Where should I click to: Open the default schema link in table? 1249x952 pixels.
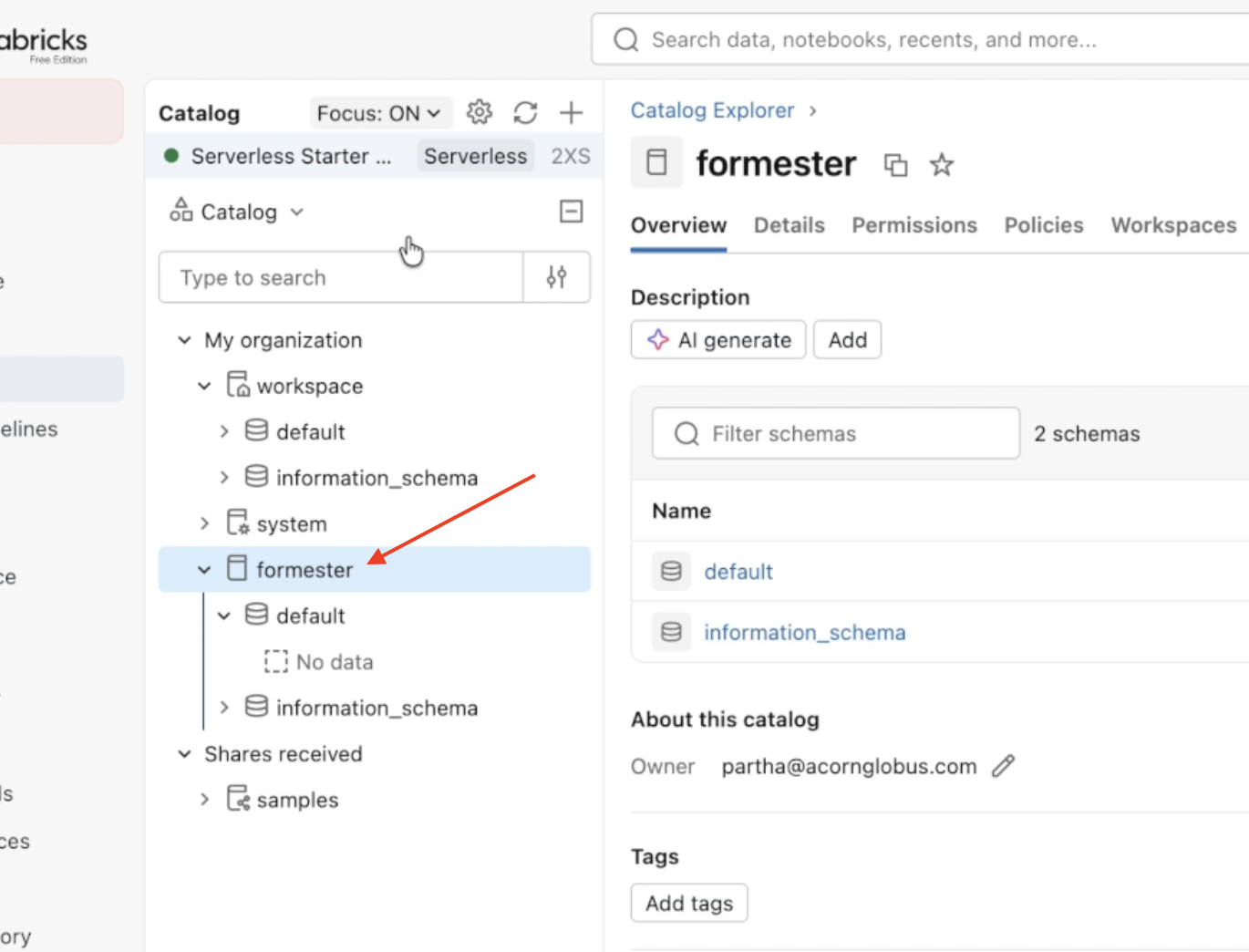(738, 572)
